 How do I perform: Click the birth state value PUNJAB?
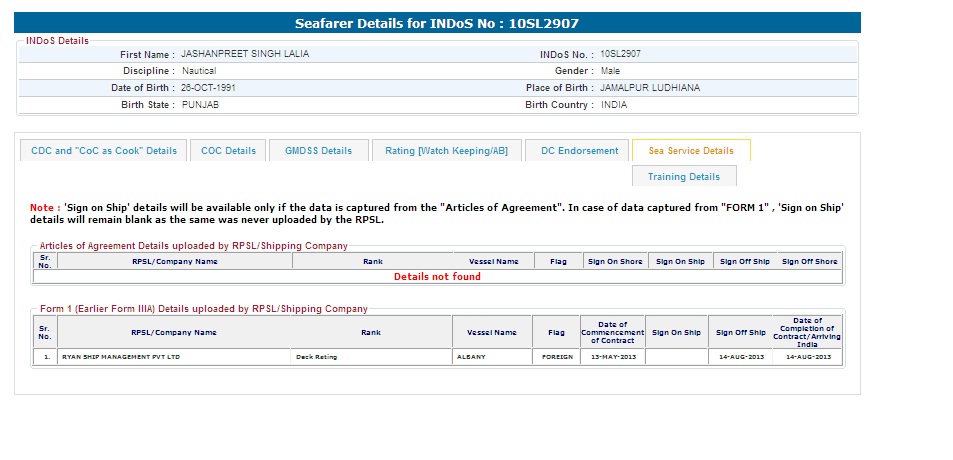click(200, 105)
